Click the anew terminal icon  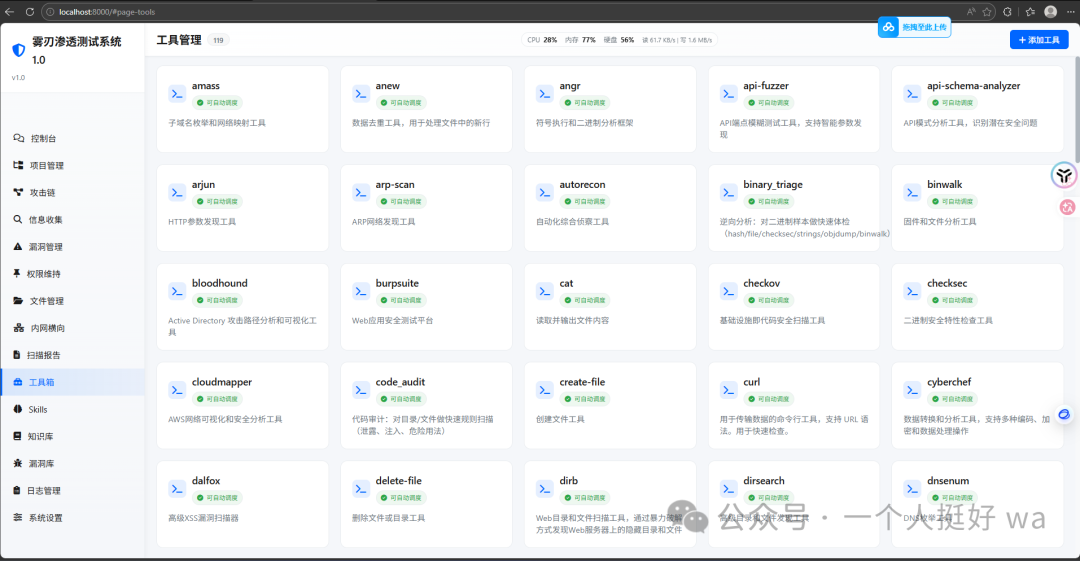[361, 94]
